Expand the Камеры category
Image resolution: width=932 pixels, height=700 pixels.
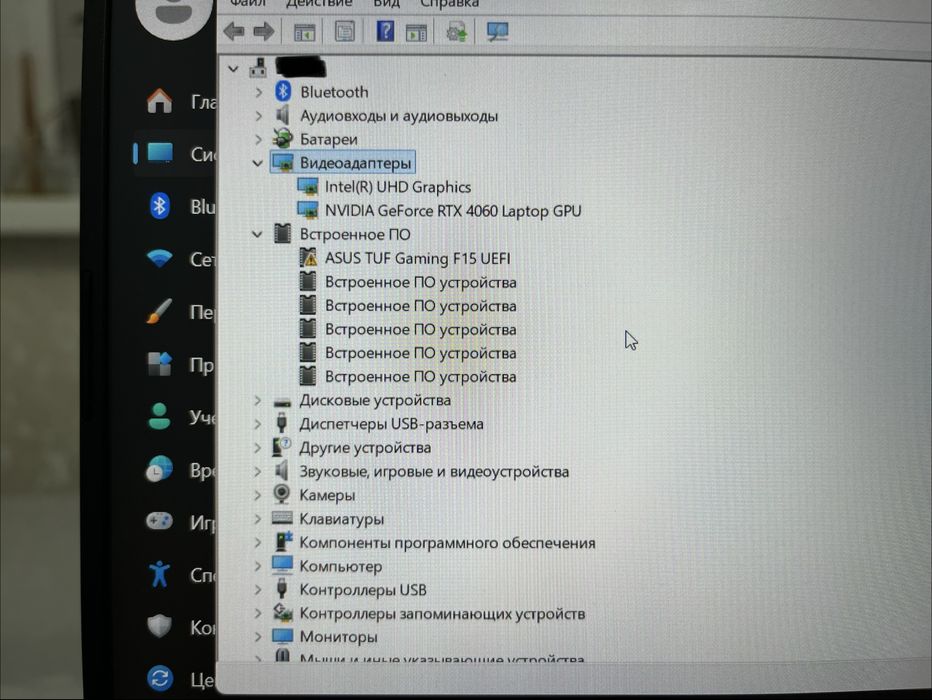point(257,496)
